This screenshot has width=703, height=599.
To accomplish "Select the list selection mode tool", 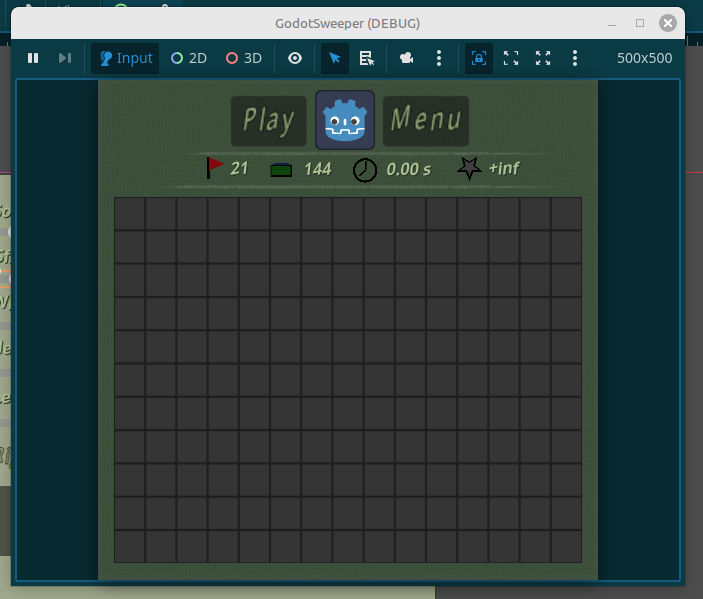I will coord(367,58).
